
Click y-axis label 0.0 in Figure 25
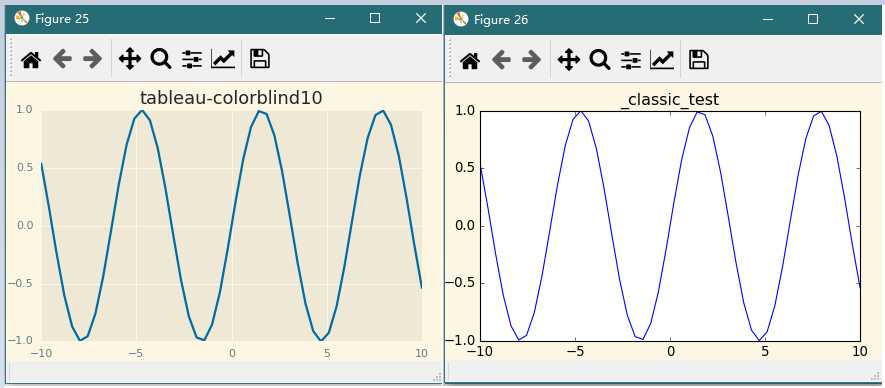(24, 226)
